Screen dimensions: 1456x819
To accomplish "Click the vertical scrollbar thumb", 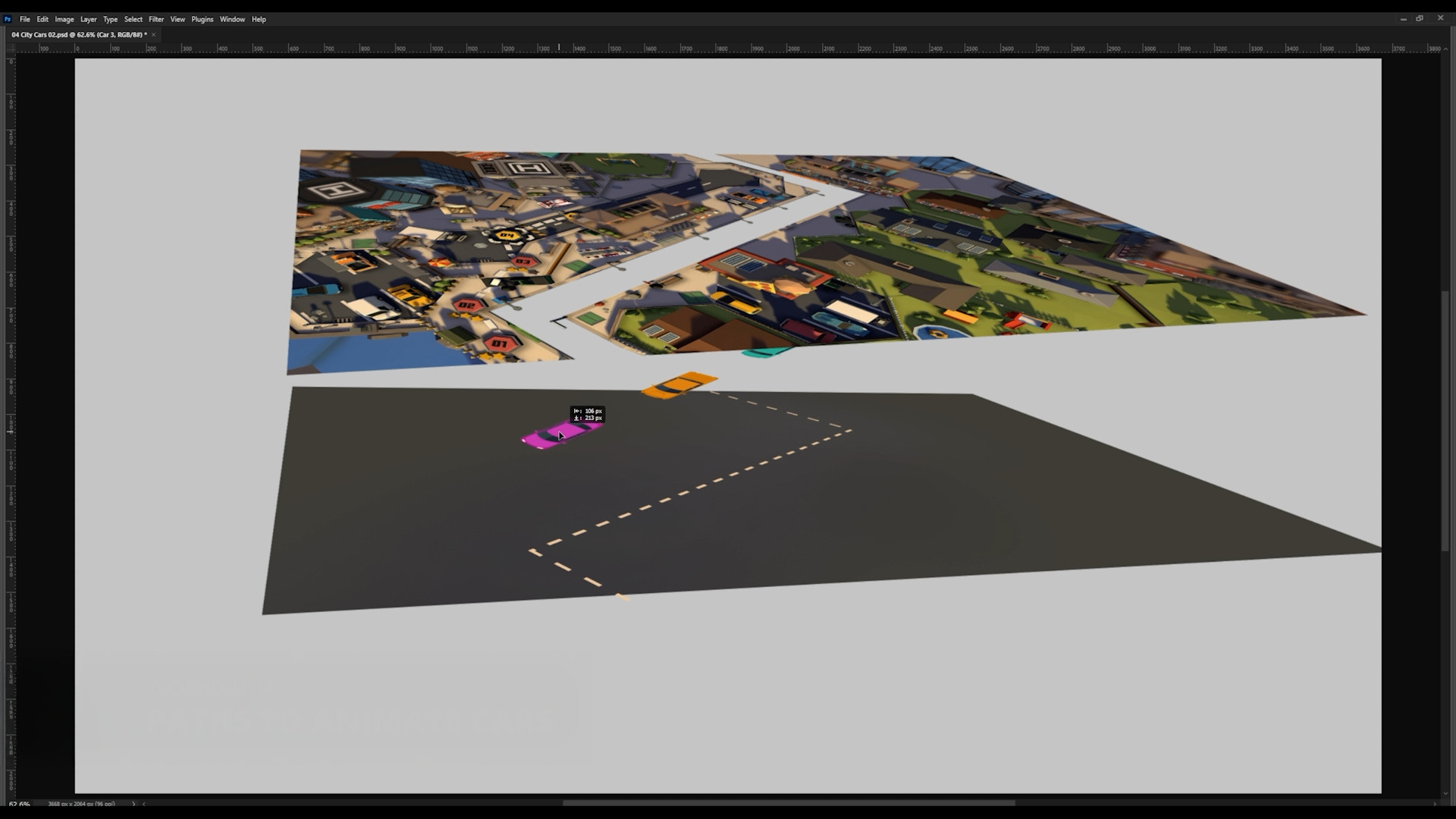I will (1445, 421).
